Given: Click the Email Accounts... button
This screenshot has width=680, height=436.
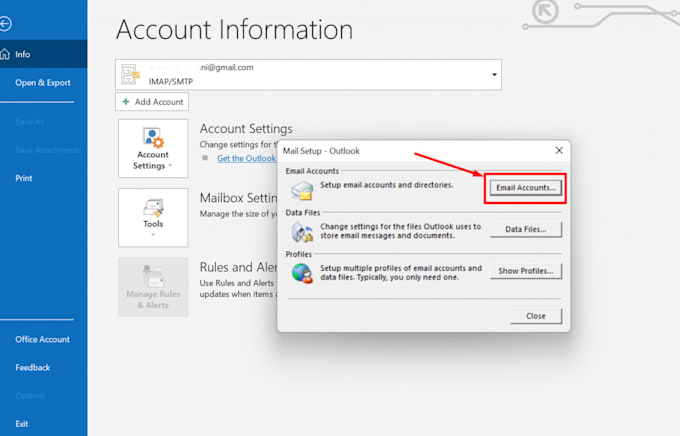Looking at the screenshot, I should click(526, 187).
